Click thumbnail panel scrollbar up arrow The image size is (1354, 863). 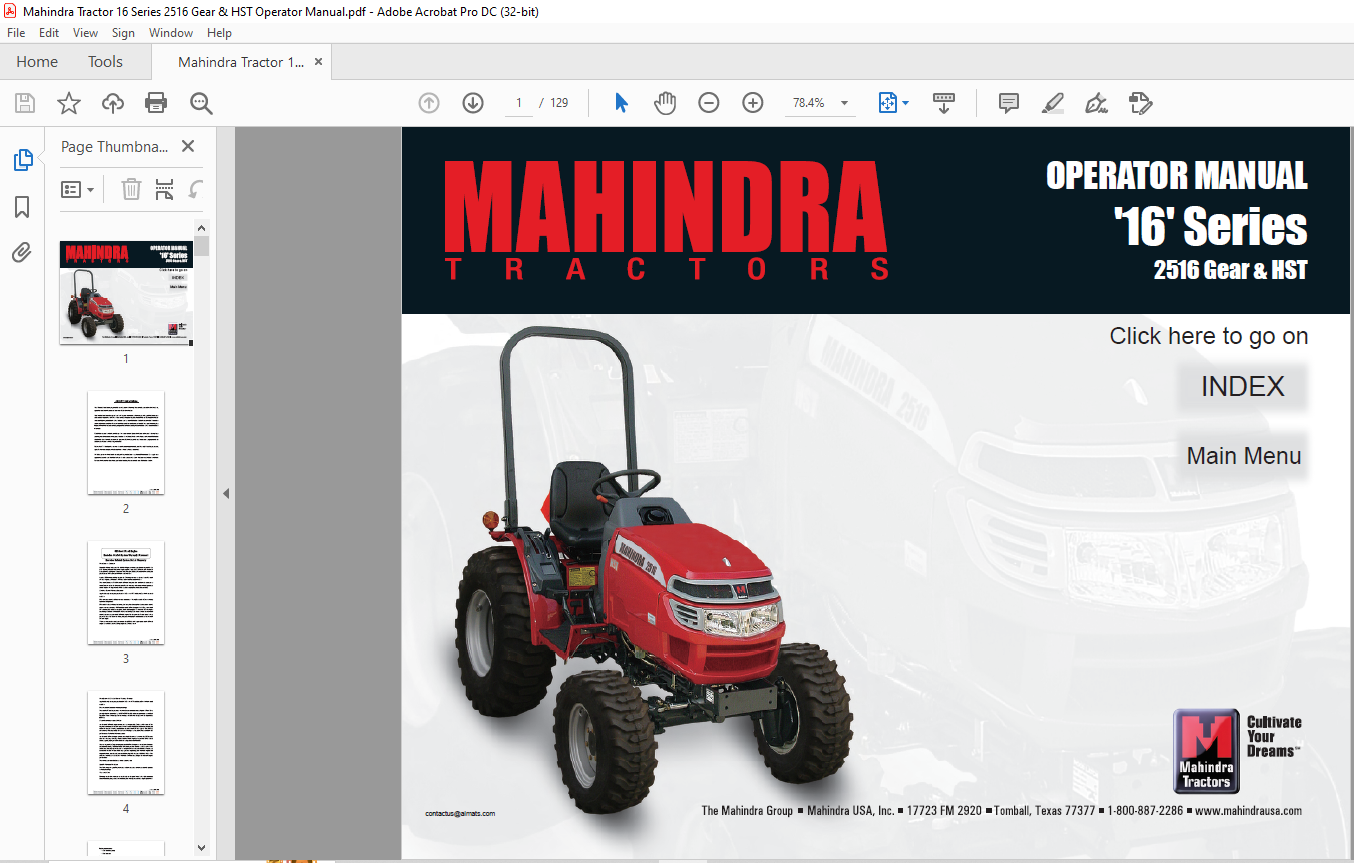202,227
